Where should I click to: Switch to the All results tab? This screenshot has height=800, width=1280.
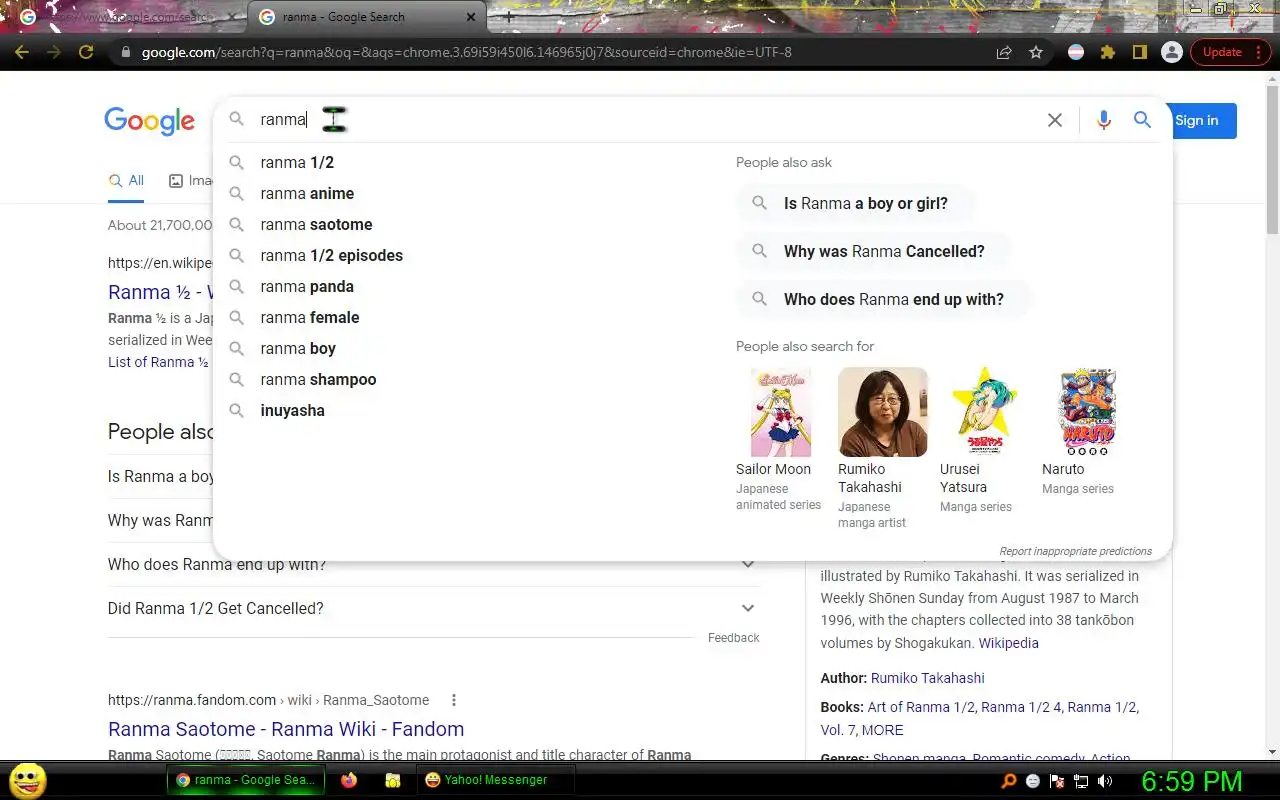(x=127, y=181)
